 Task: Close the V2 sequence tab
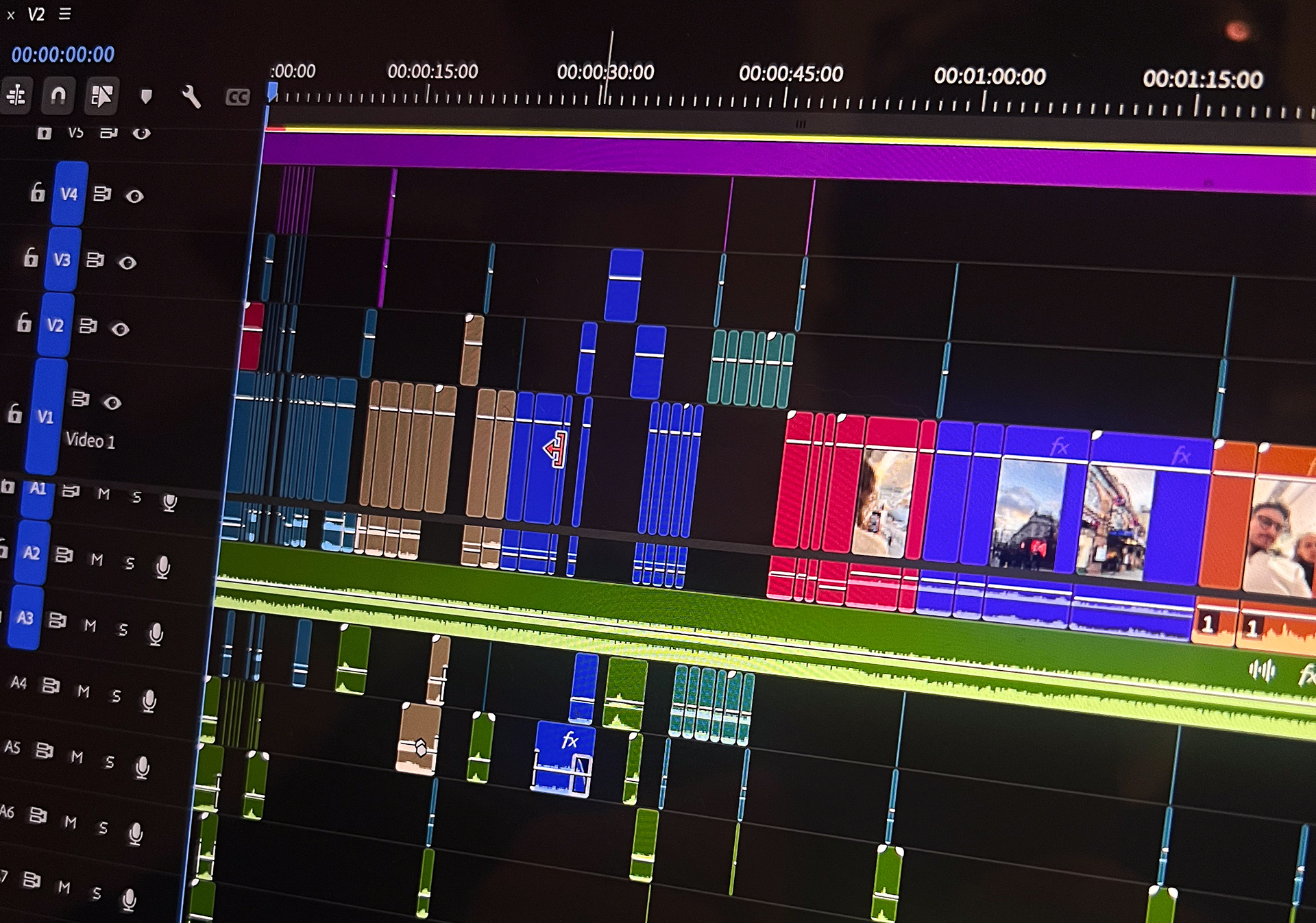point(11,15)
